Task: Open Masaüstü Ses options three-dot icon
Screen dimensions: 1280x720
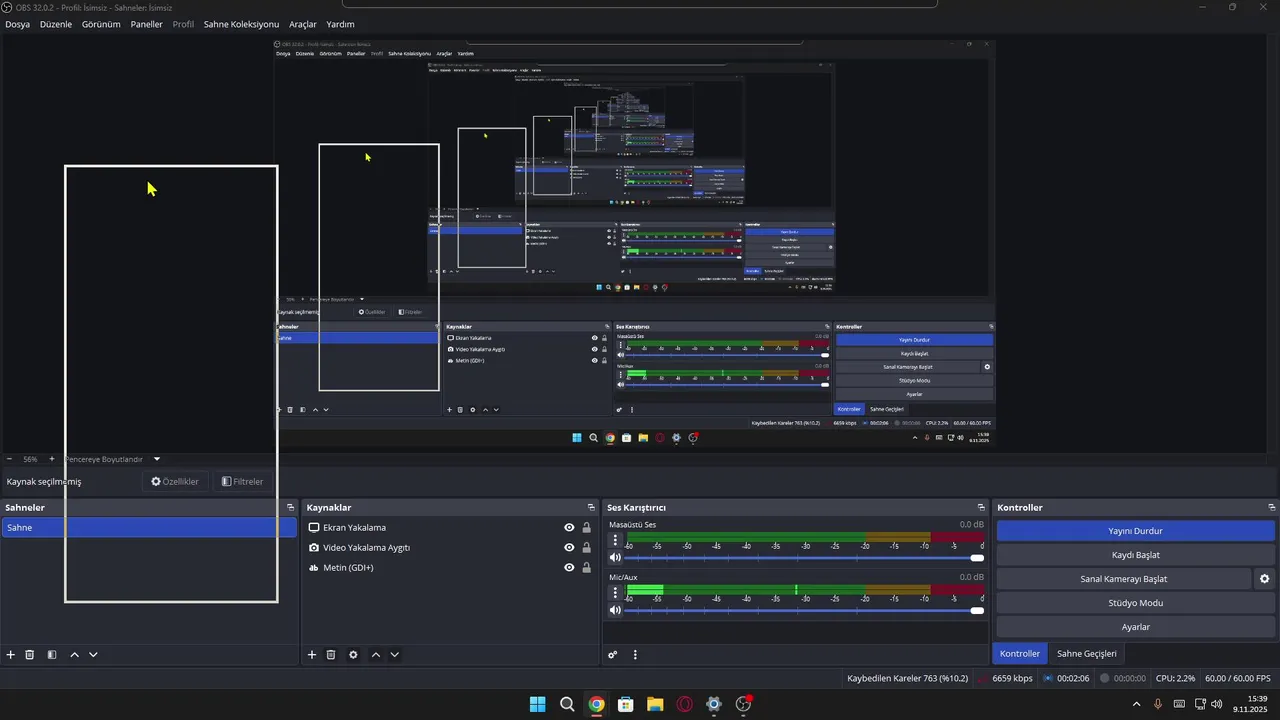Action: click(x=616, y=540)
